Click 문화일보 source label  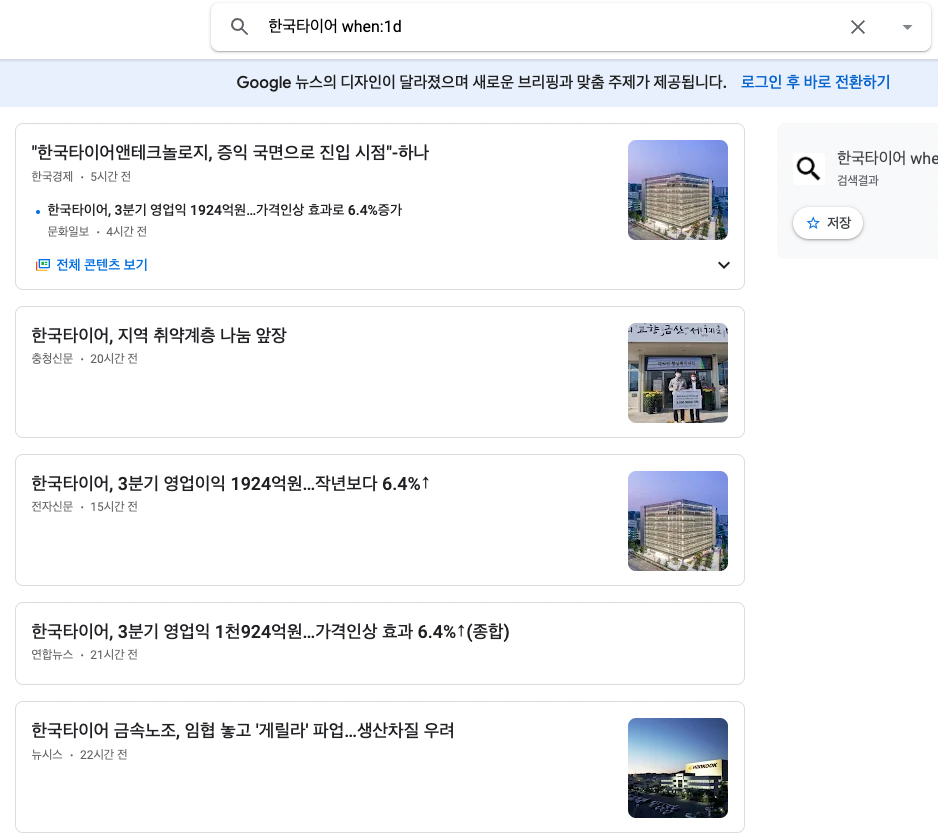(68, 231)
